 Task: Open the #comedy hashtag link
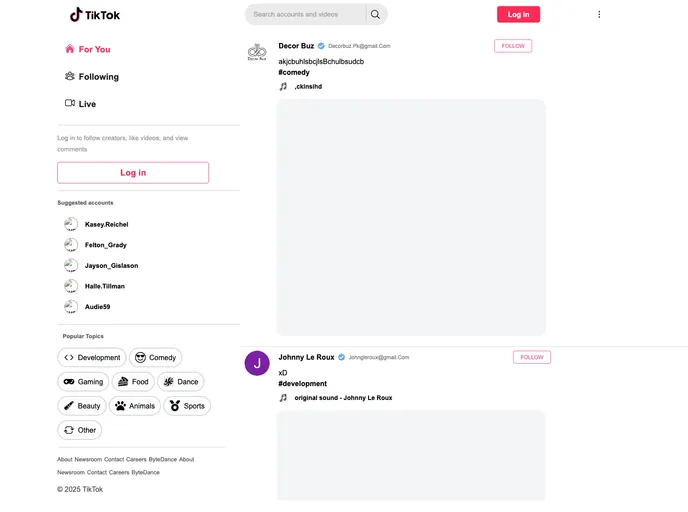click(x=294, y=72)
